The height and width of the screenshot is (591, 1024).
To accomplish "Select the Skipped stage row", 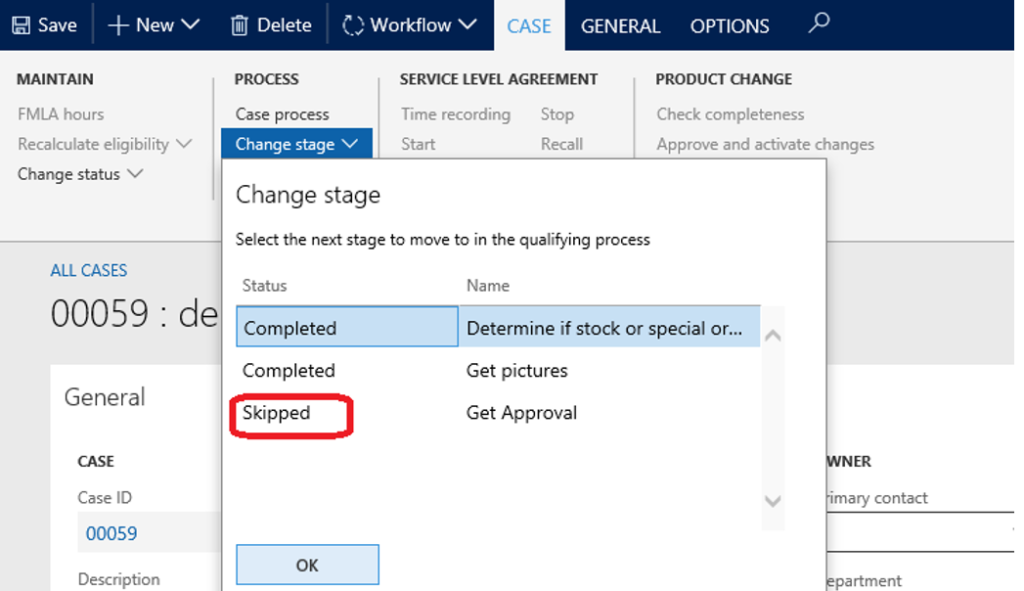I will point(291,412).
